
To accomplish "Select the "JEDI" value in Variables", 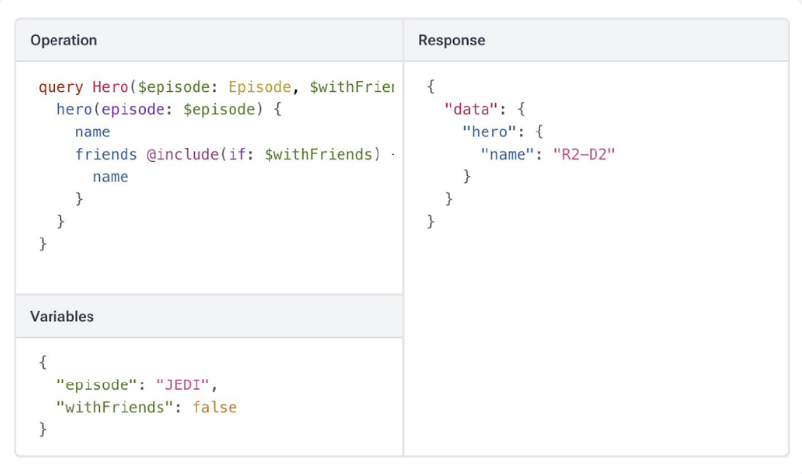I will coord(185,384).
